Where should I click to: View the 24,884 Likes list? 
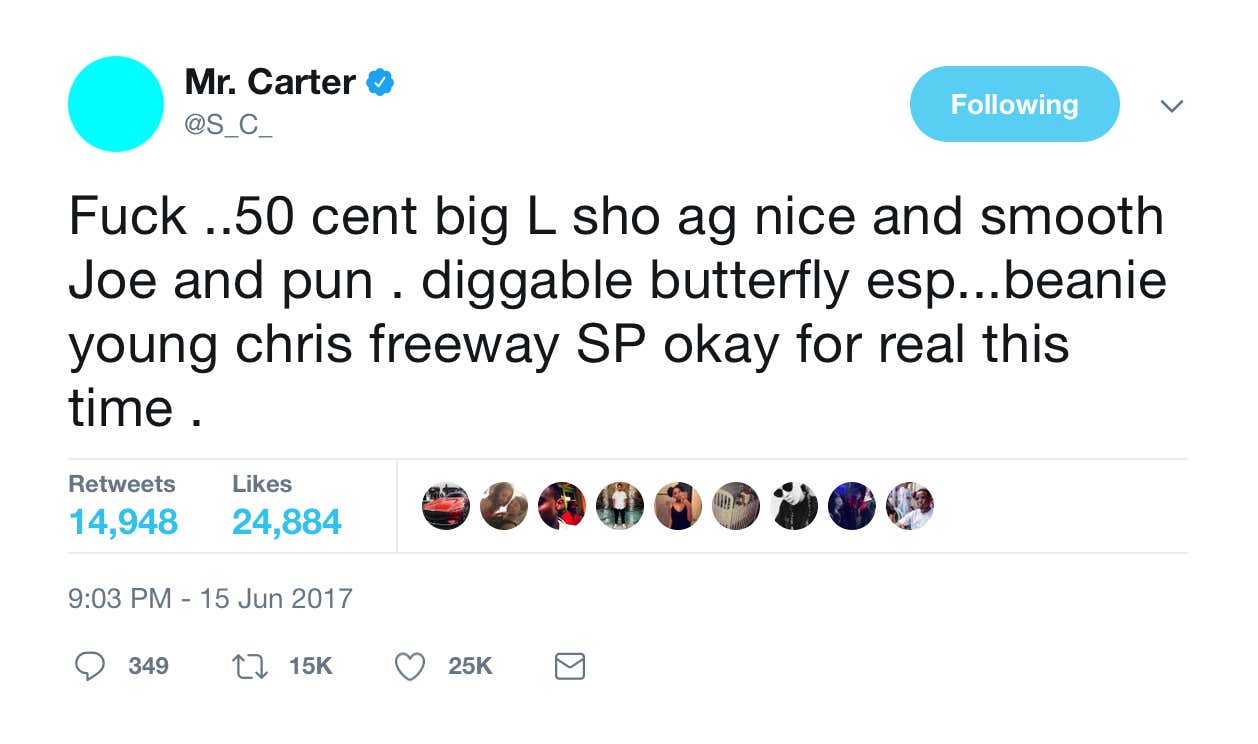click(287, 506)
